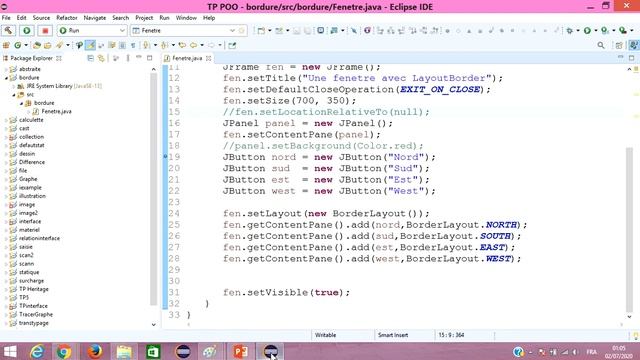Click the Last Edit Location icon

[182, 45]
